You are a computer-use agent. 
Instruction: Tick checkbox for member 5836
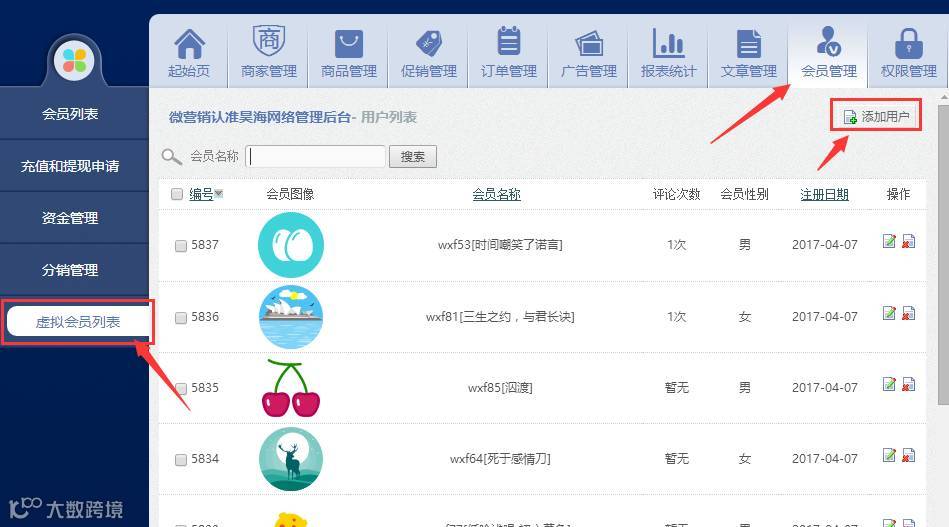pos(180,318)
